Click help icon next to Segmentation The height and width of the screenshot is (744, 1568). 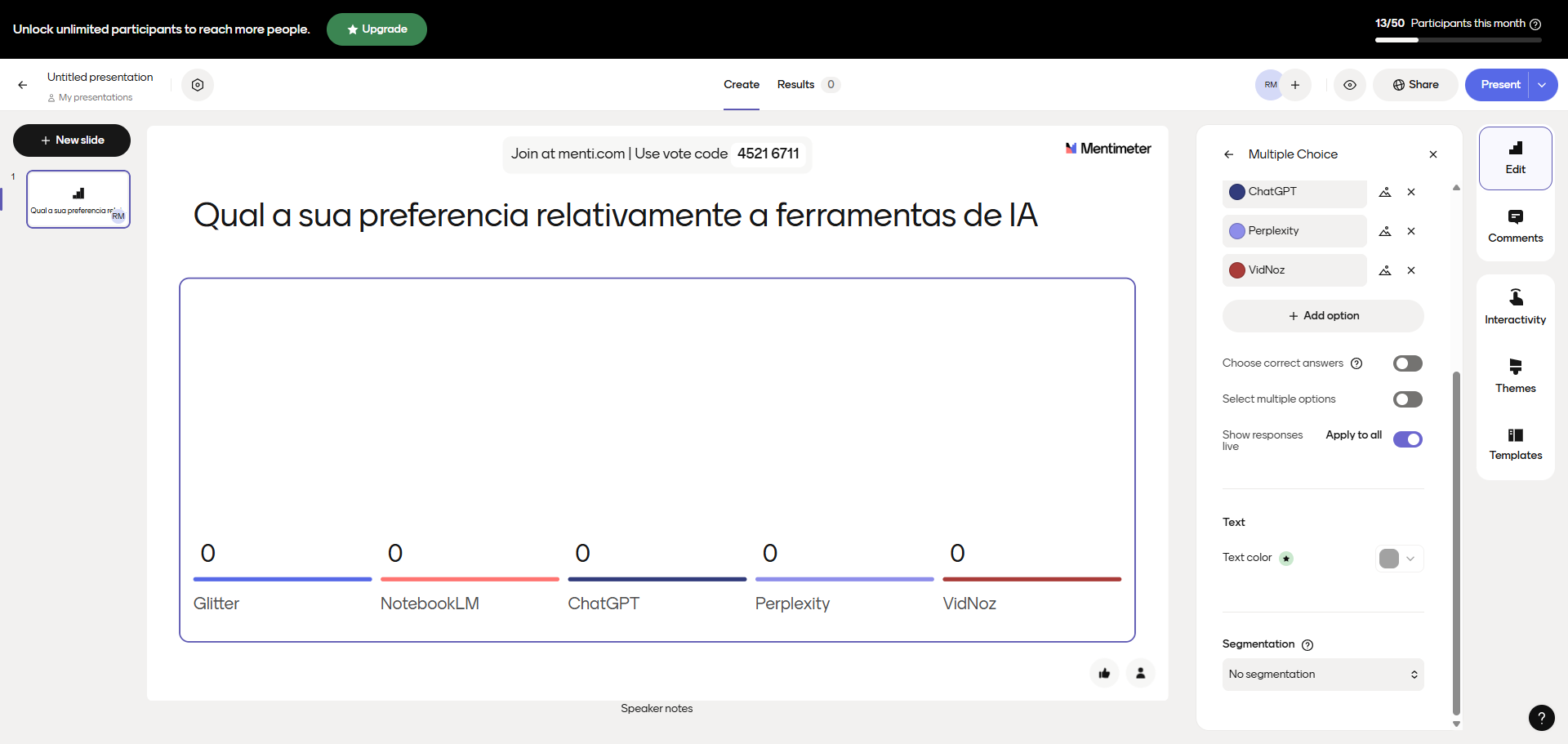pos(1307,645)
